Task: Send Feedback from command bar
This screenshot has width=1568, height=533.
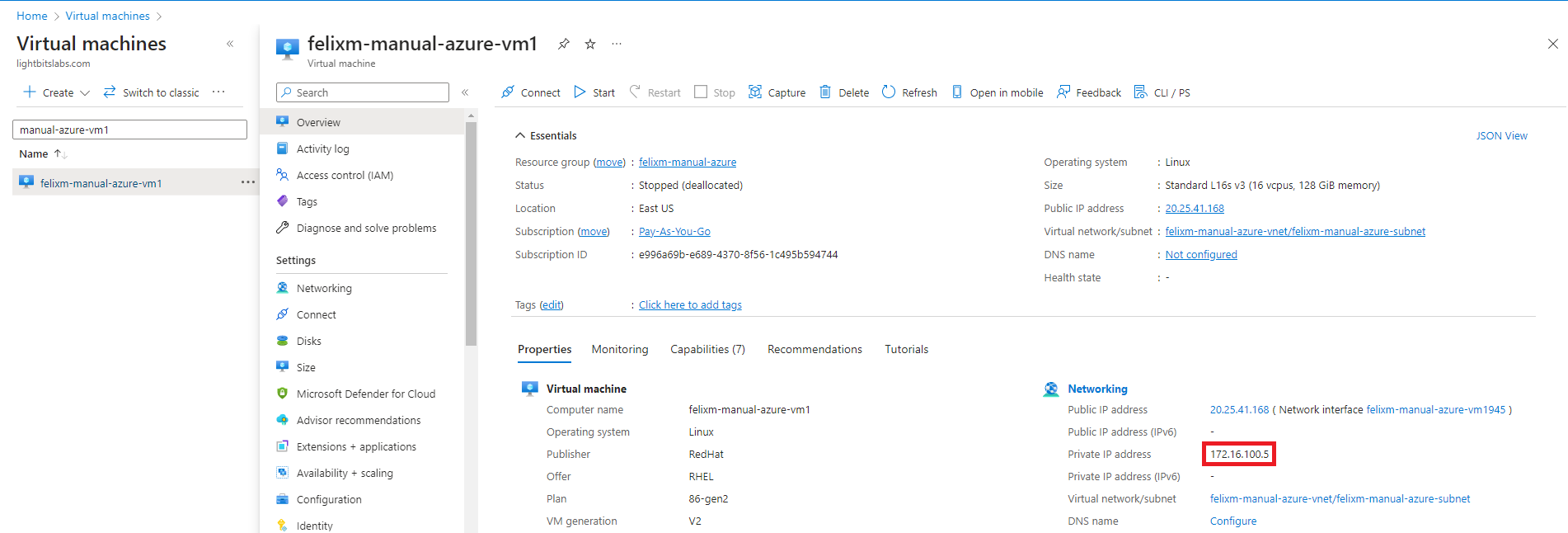Action: point(1089,92)
